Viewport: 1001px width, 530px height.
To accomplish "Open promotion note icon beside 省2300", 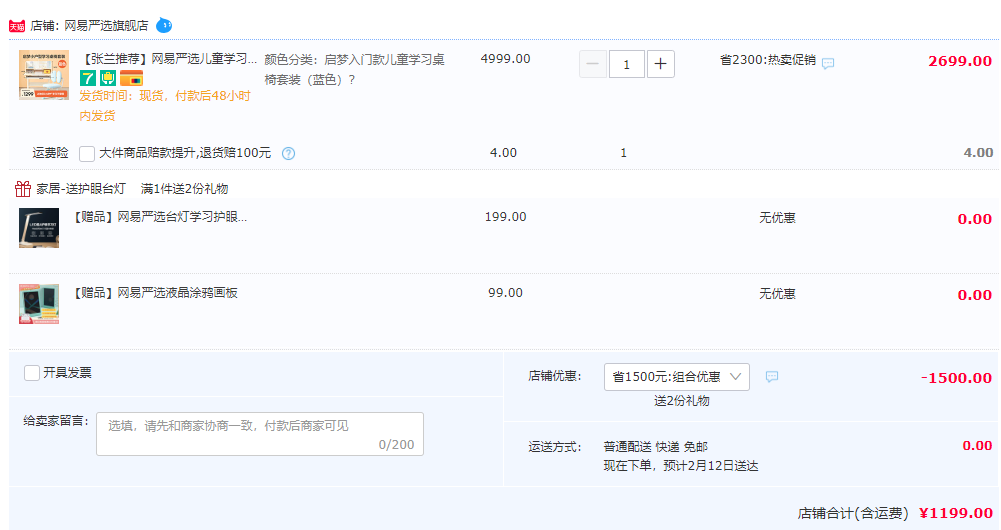I will pos(828,63).
